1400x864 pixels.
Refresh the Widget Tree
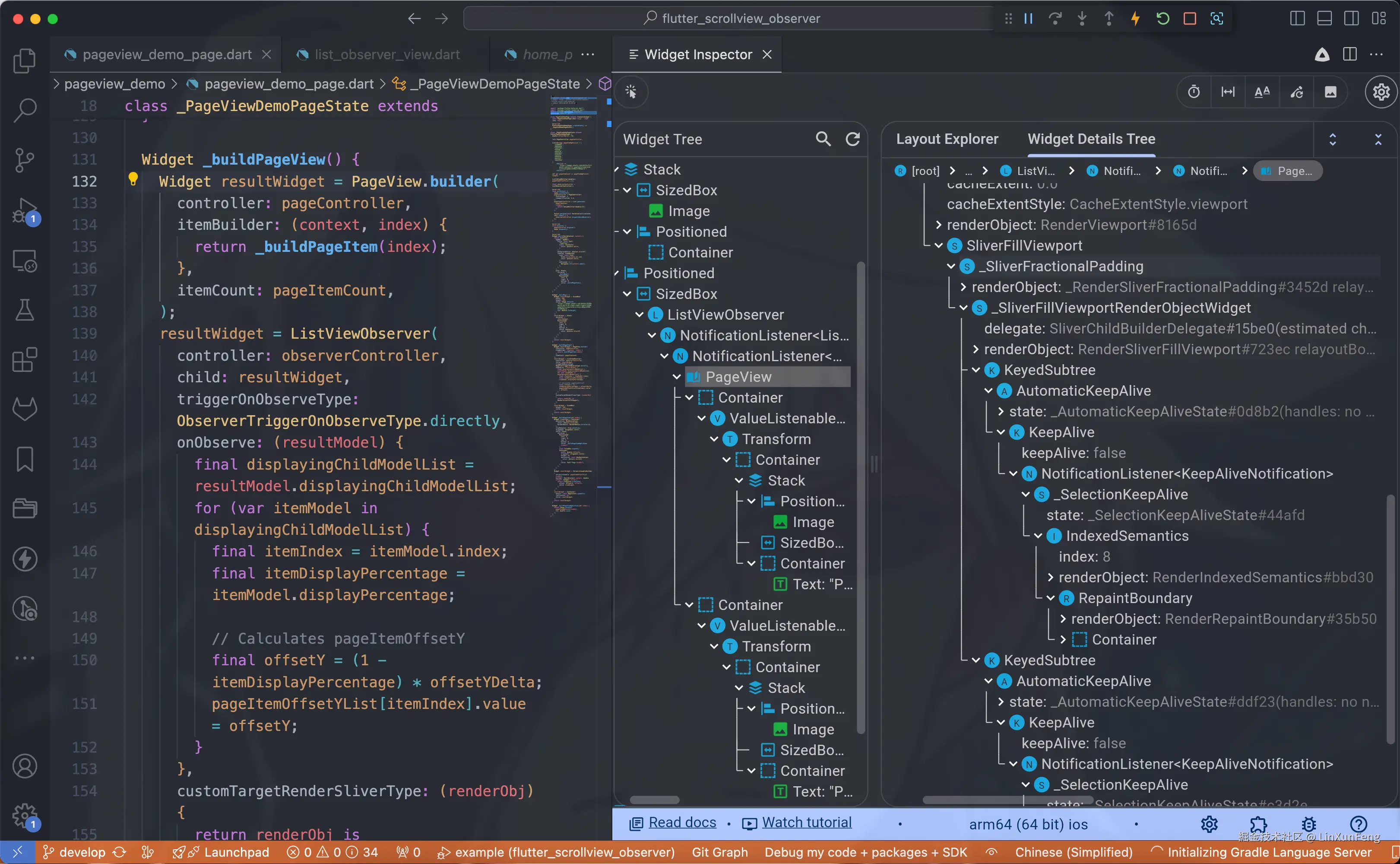[852, 139]
